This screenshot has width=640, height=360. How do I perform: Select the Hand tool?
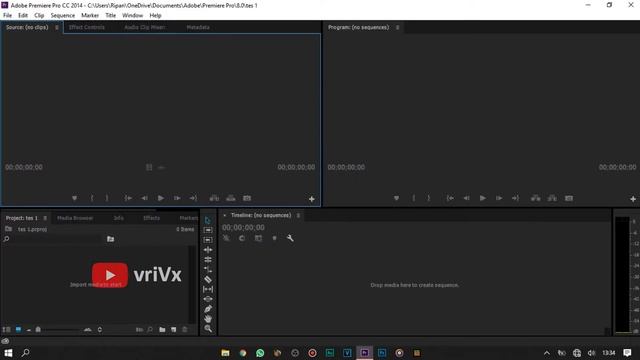tap(208, 318)
